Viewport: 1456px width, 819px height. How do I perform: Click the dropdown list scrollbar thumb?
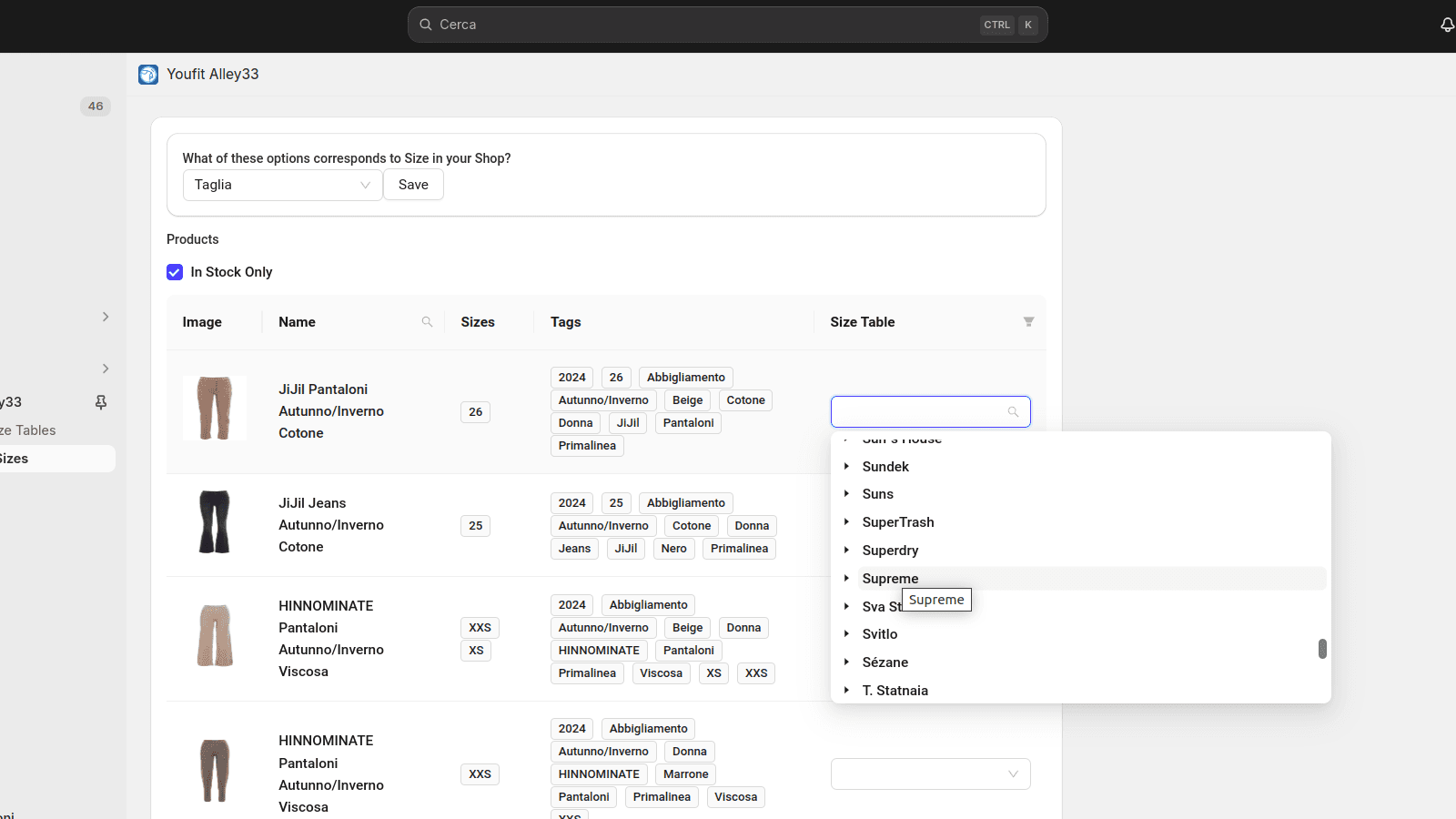(1322, 649)
